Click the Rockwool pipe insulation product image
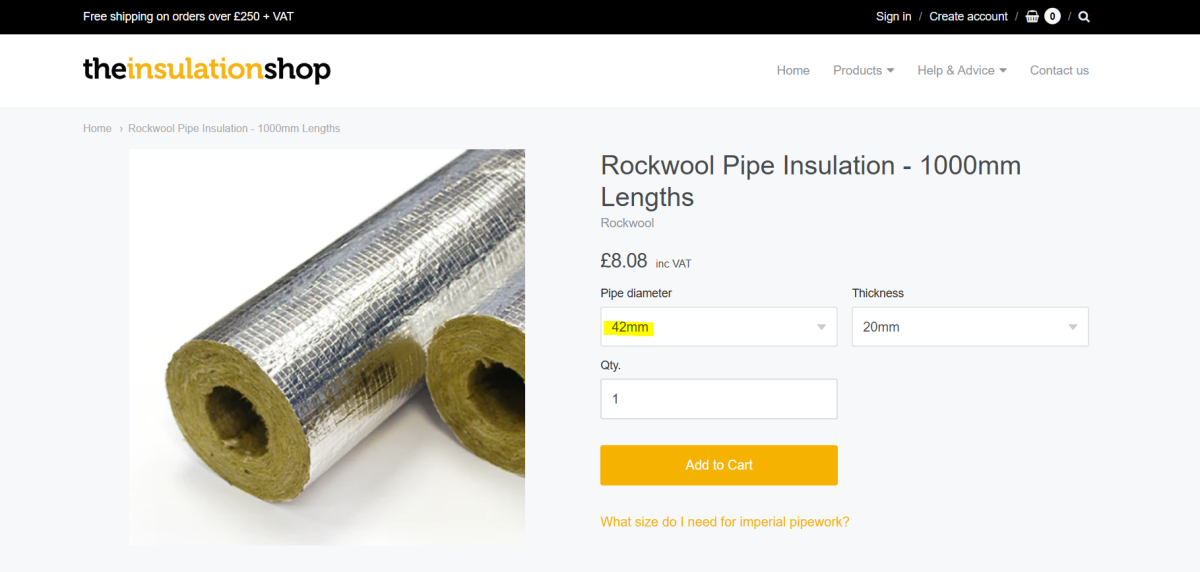1200x572 pixels. [x=327, y=347]
